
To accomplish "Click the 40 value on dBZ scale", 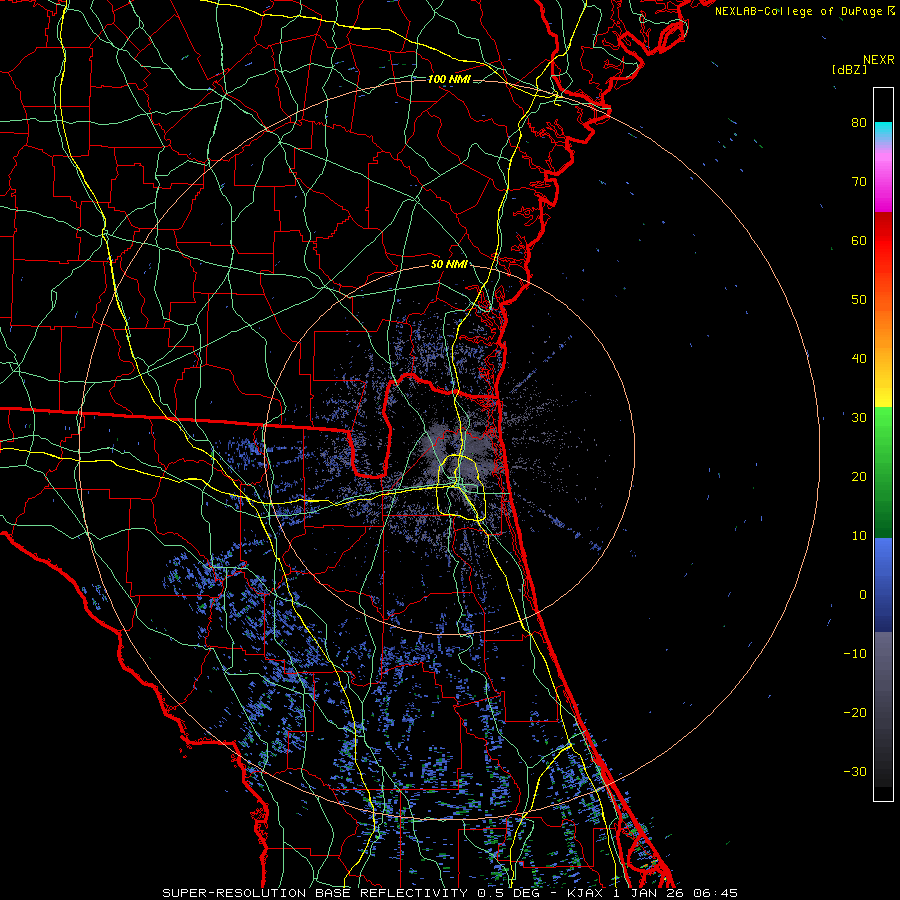I will click(859, 359).
